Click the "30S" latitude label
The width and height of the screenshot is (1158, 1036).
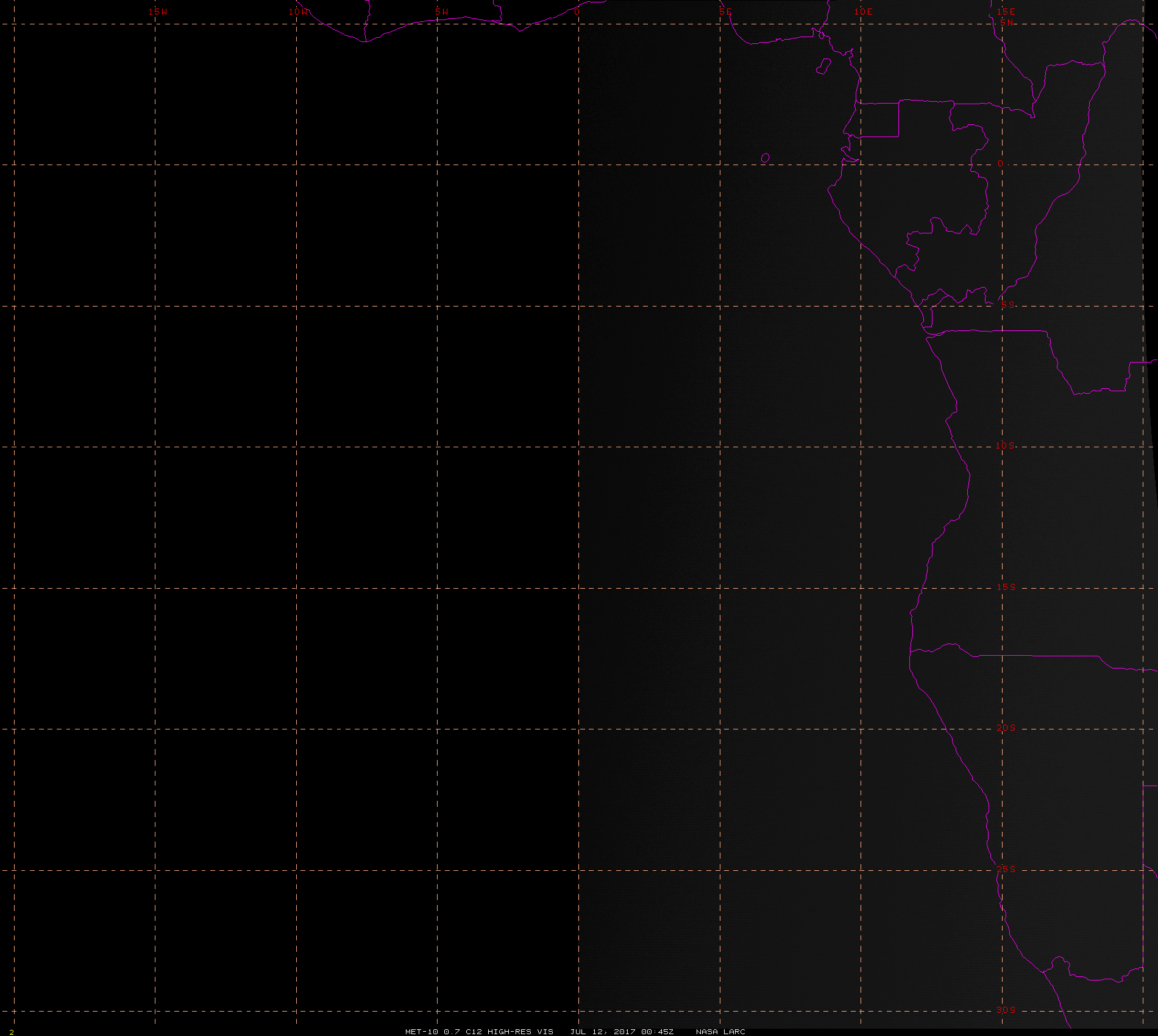coord(1006,1010)
